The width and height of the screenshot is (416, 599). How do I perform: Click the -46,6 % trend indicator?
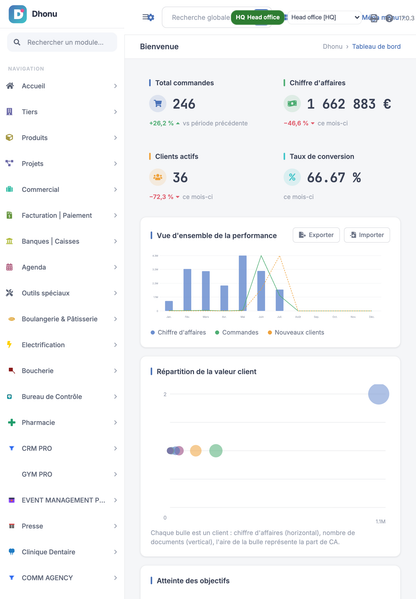(x=299, y=123)
